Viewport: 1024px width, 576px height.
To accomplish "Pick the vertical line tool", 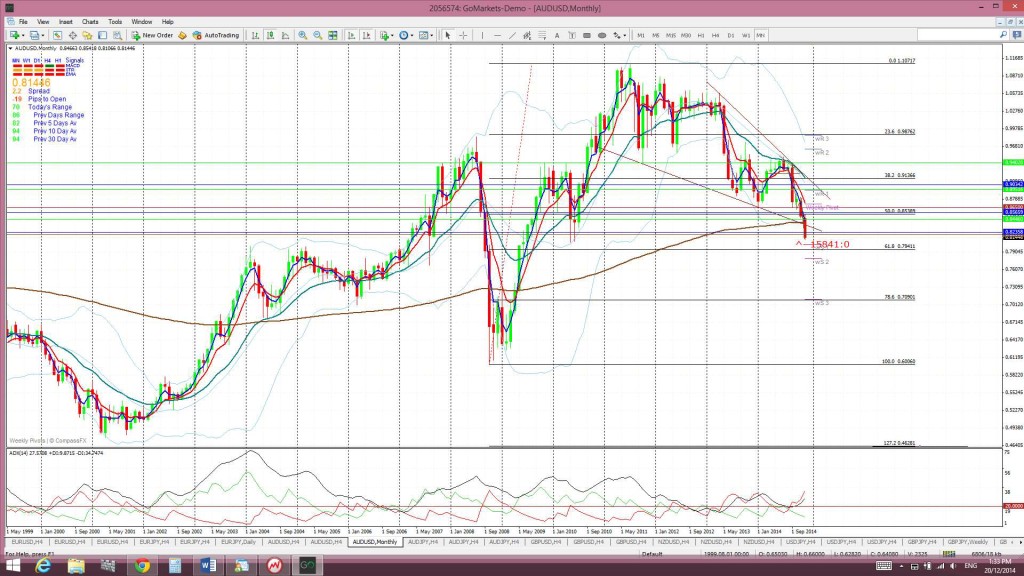I will [483, 35].
